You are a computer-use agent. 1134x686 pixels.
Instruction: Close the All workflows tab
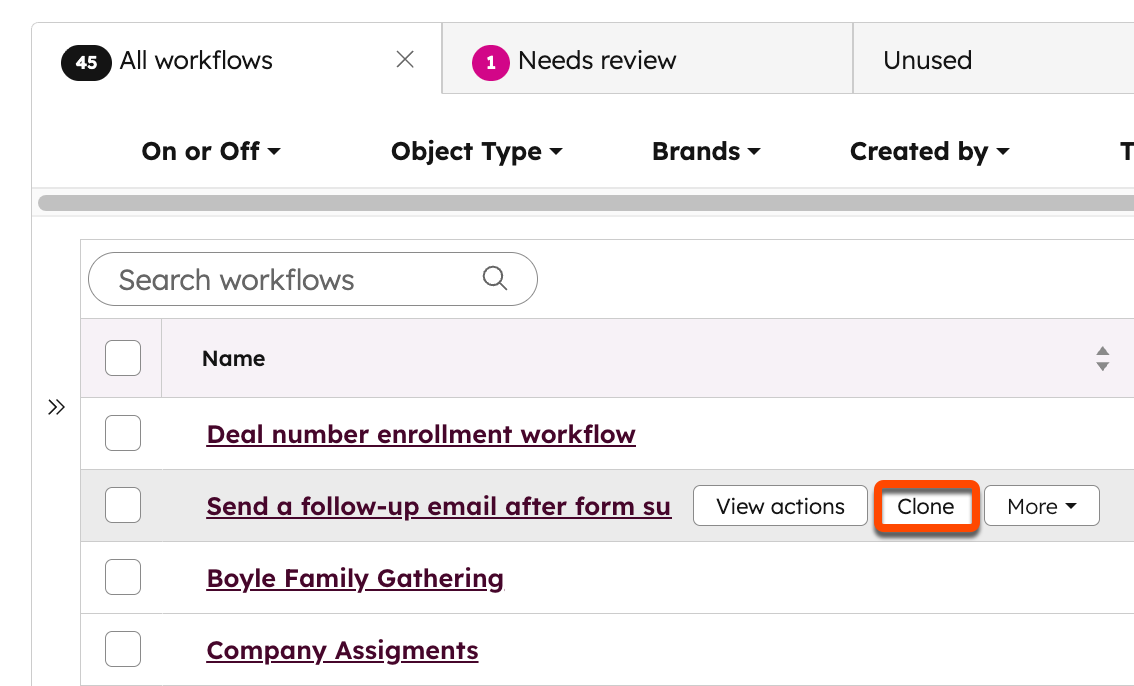click(404, 60)
